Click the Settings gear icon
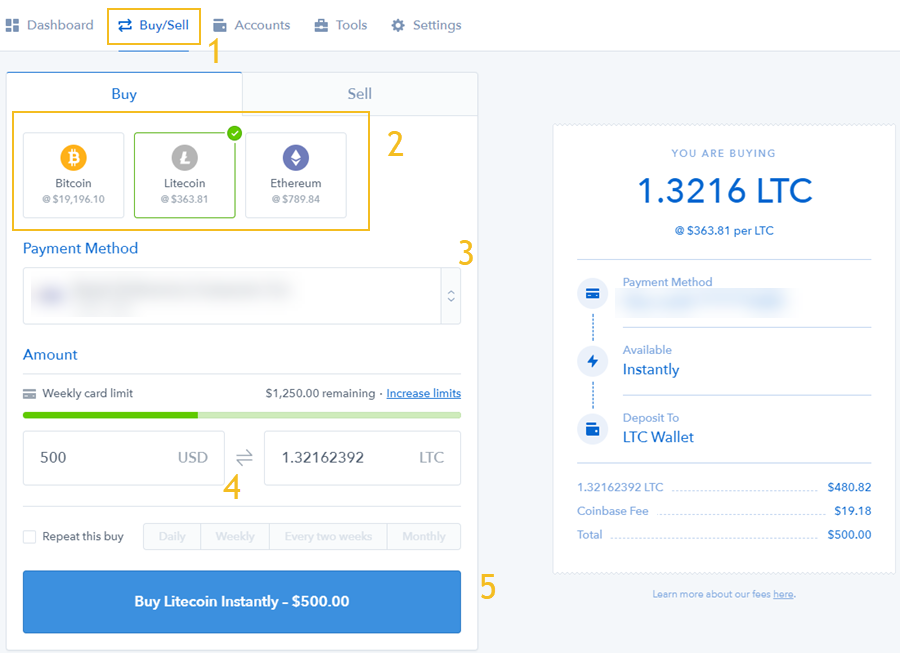 [398, 25]
